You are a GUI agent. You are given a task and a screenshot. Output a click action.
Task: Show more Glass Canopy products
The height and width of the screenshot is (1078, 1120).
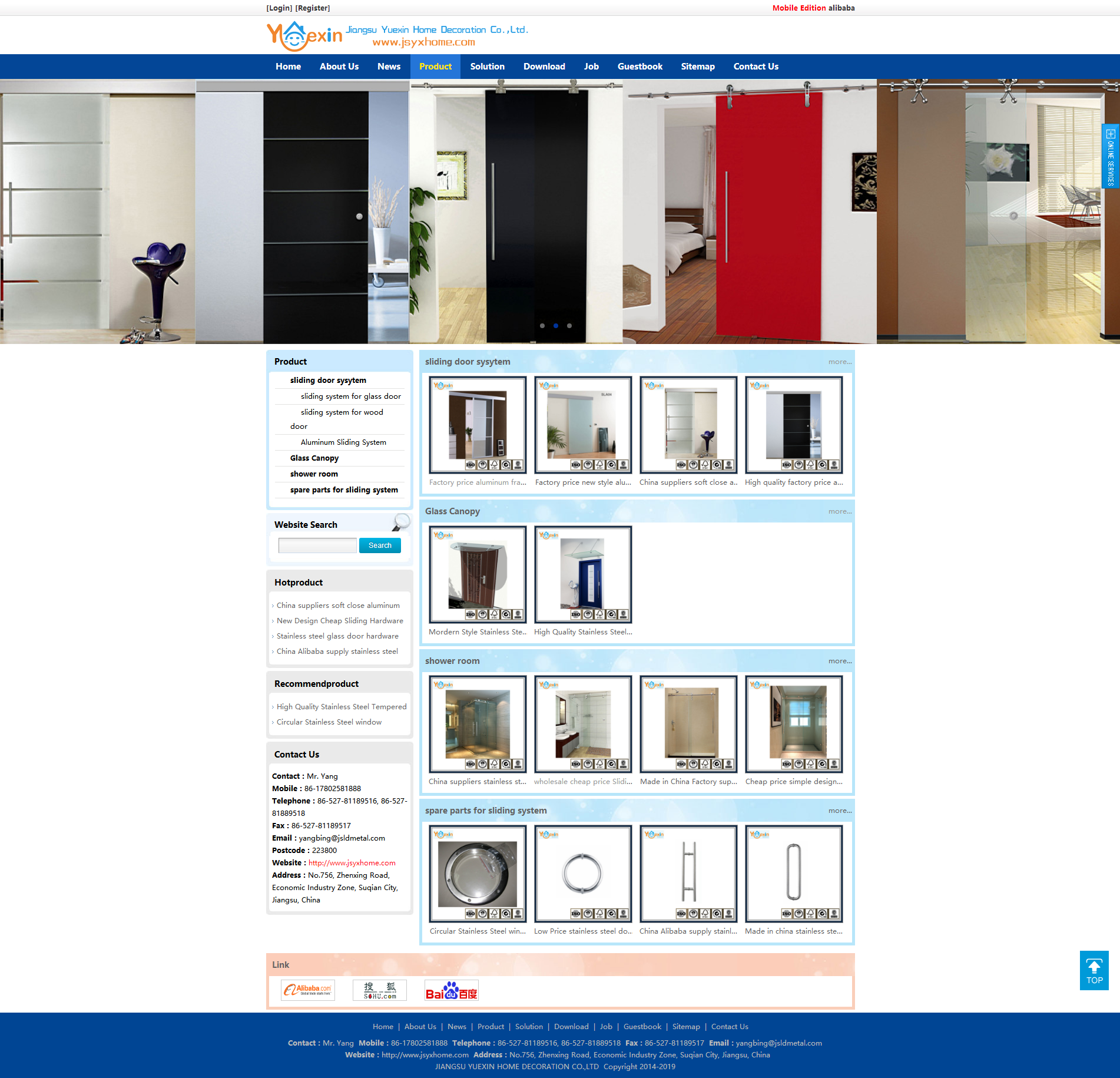840,511
